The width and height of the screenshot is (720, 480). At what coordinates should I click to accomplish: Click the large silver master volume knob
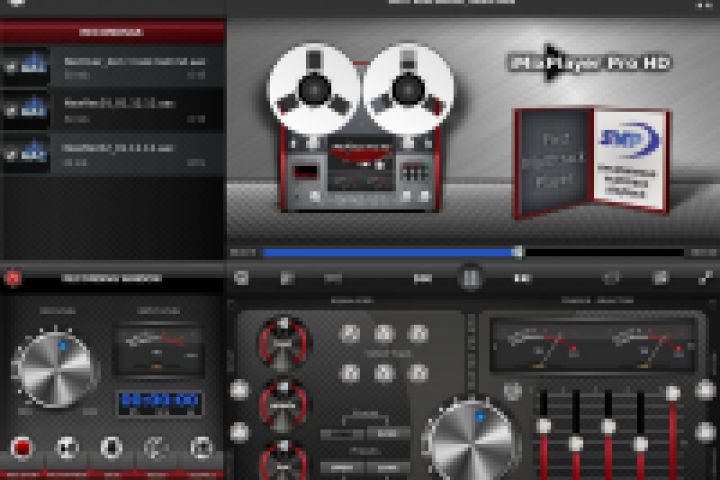pos(471,441)
